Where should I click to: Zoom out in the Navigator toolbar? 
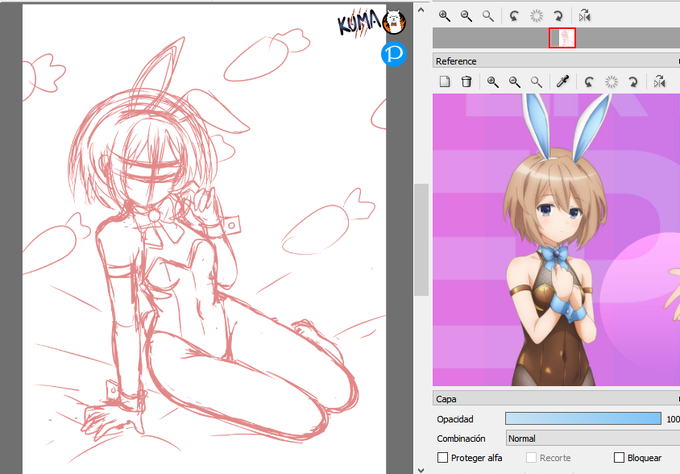pos(466,16)
